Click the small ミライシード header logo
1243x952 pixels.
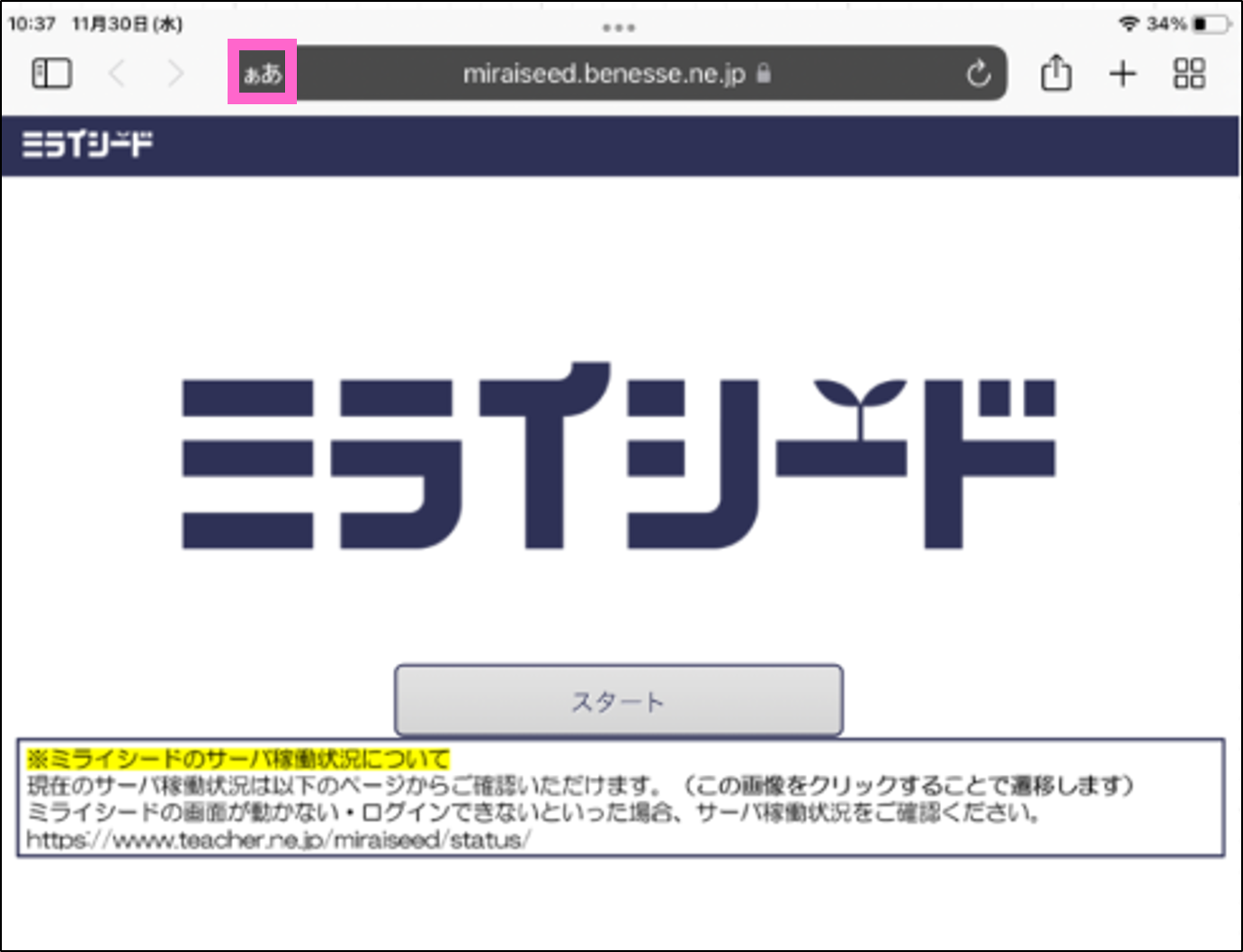tap(87, 144)
